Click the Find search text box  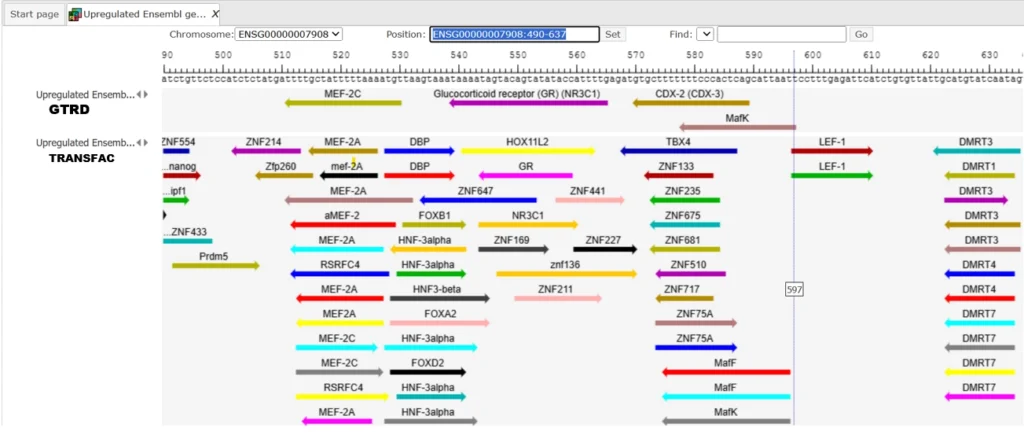pos(781,34)
